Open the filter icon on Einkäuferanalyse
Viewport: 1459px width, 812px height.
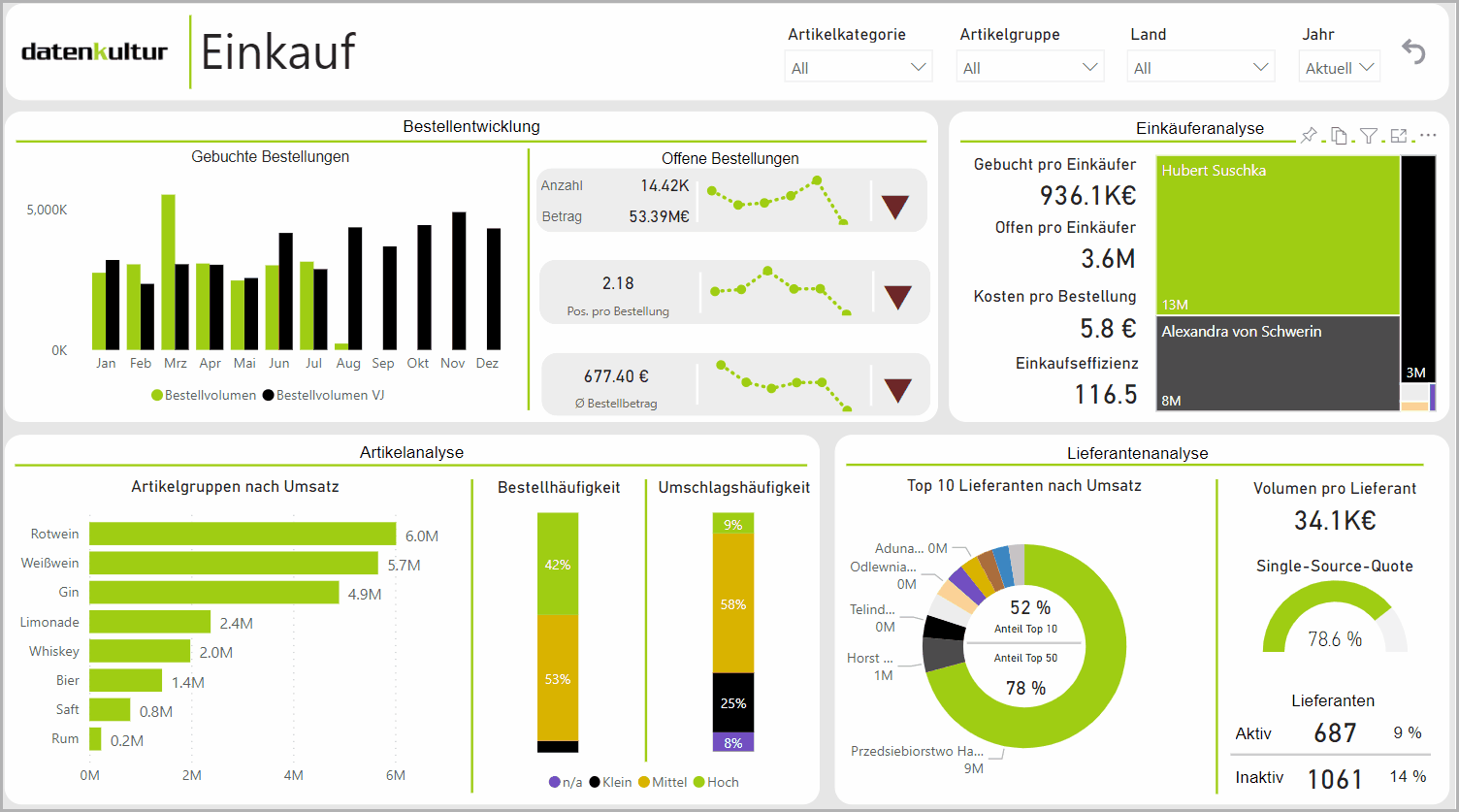1369,136
